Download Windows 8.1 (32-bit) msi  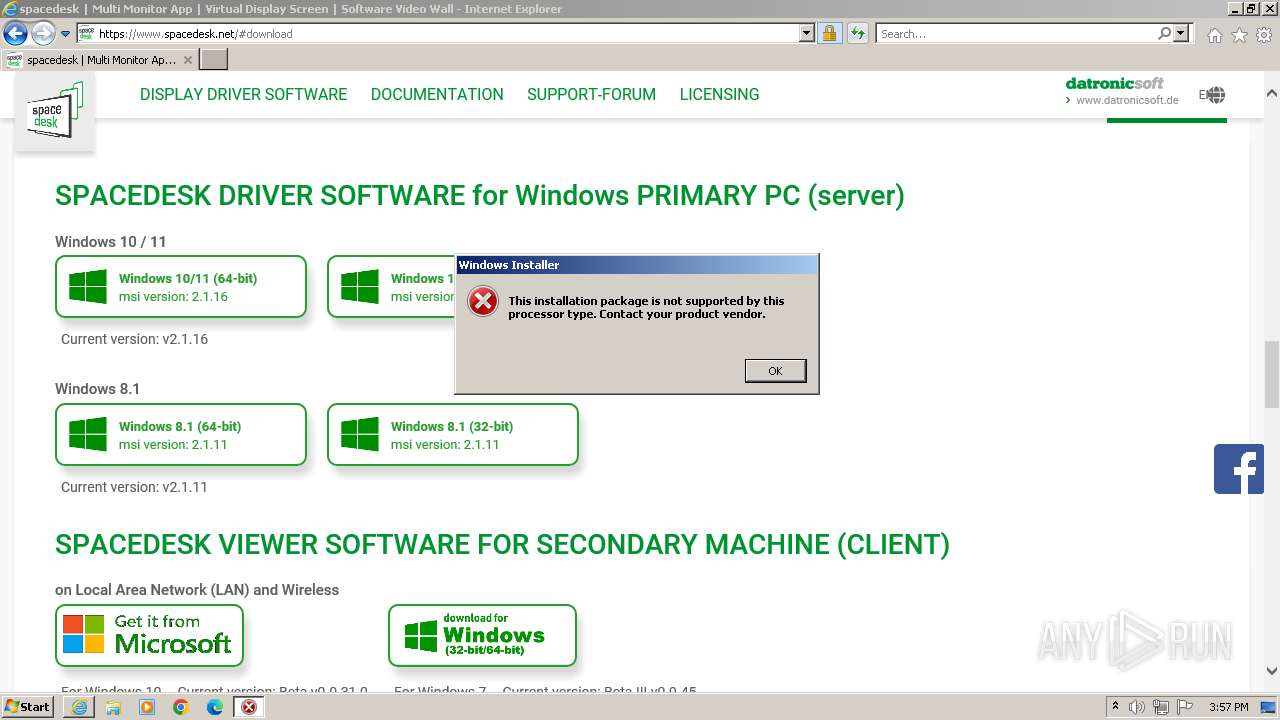coord(453,435)
